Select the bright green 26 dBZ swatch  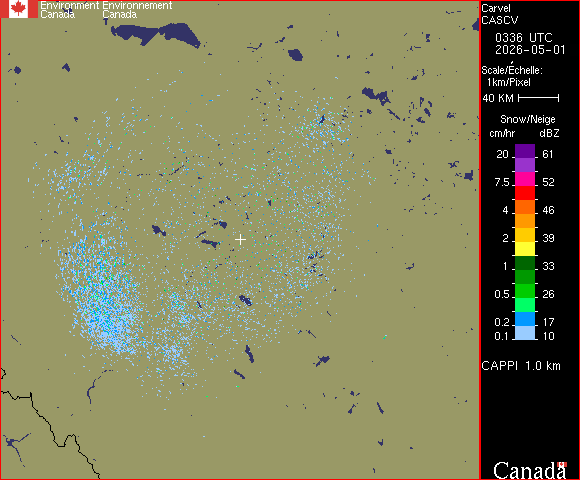pos(525,291)
